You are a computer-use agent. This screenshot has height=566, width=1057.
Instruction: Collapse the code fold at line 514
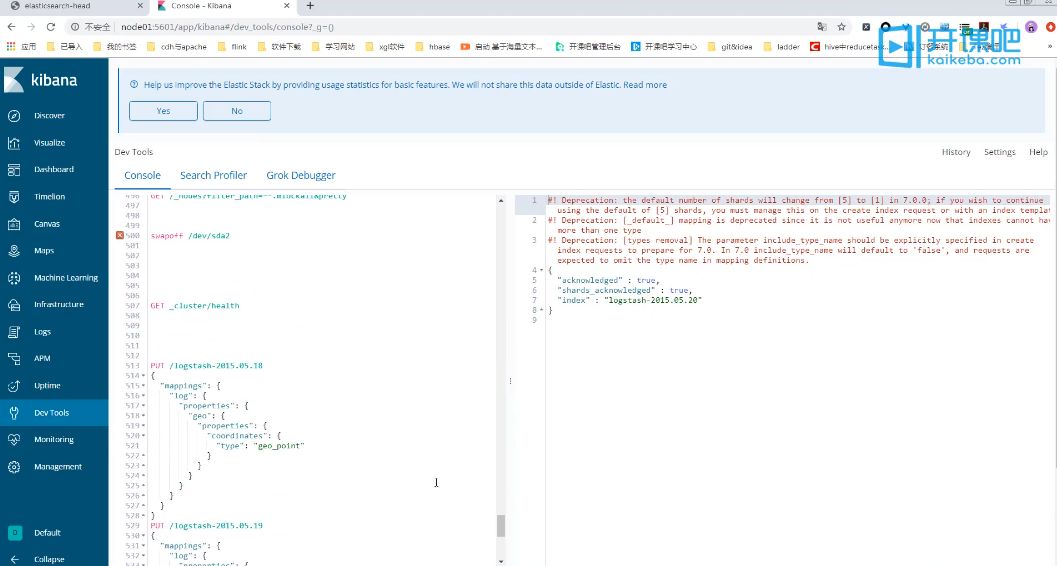point(143,376)
